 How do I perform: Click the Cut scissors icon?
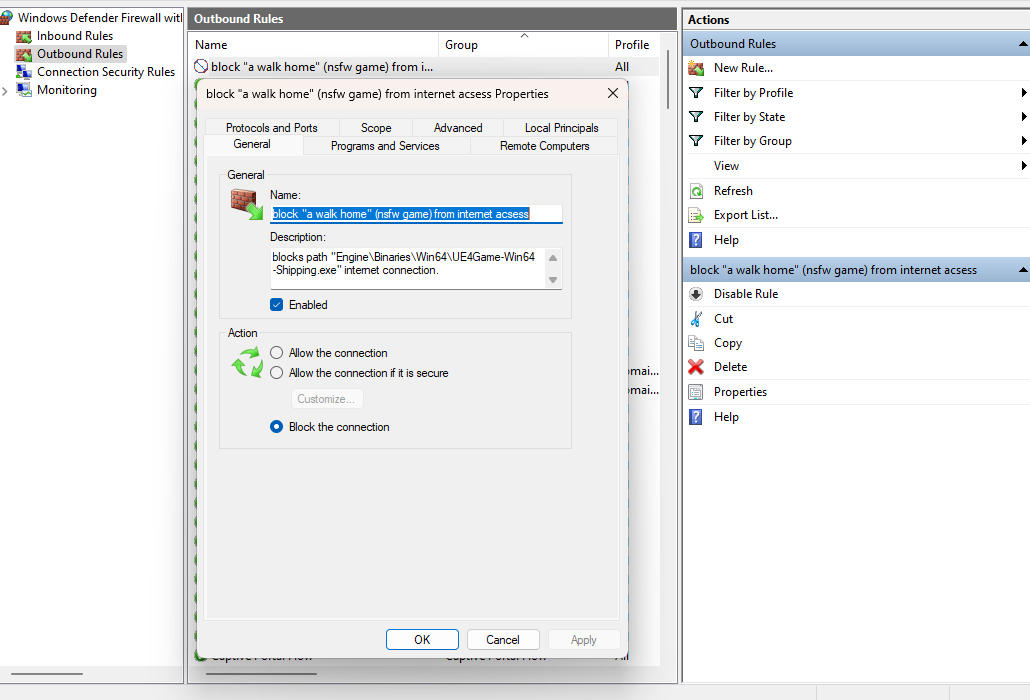[x=696, y=318]
